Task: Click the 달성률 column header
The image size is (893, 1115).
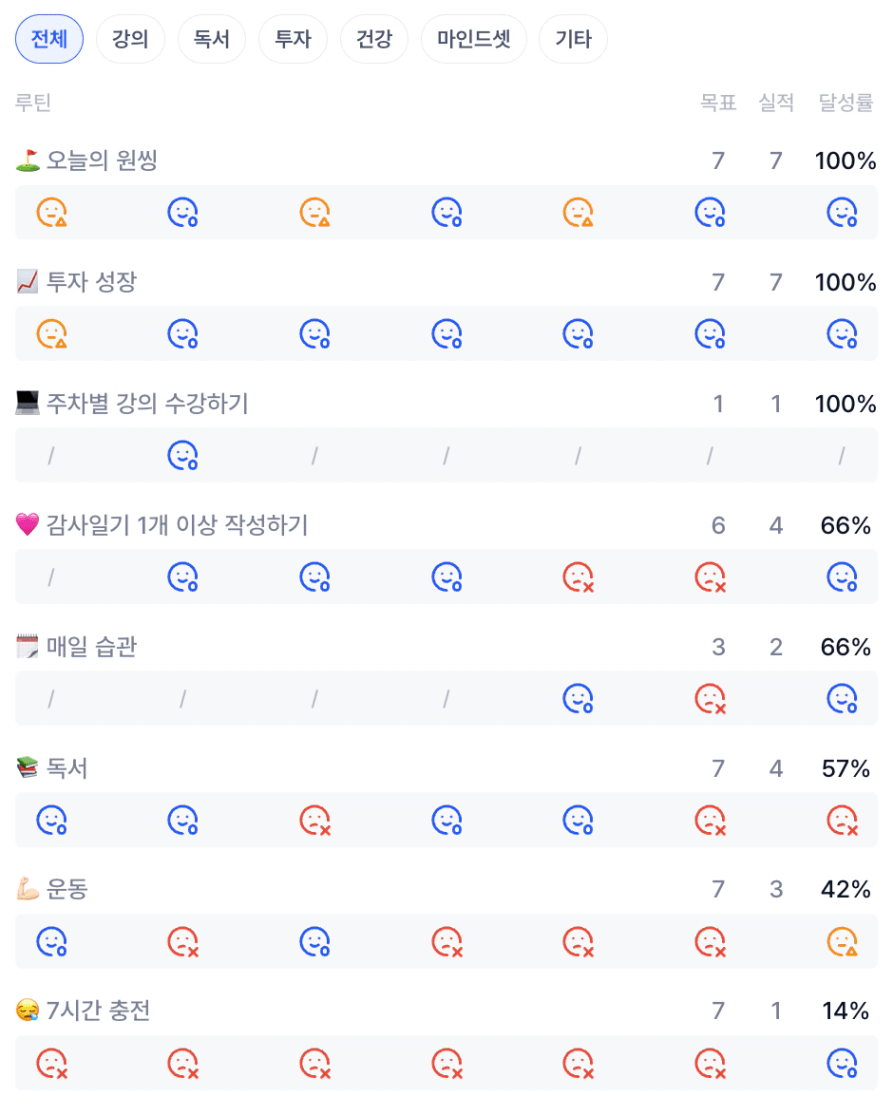Action: [x=846, y=102]
